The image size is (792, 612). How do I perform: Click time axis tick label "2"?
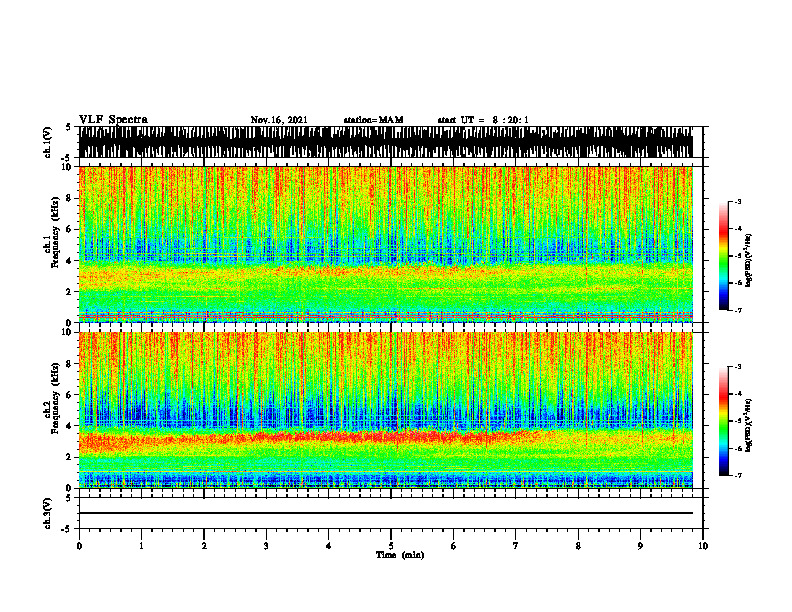(x=204, y=546)
